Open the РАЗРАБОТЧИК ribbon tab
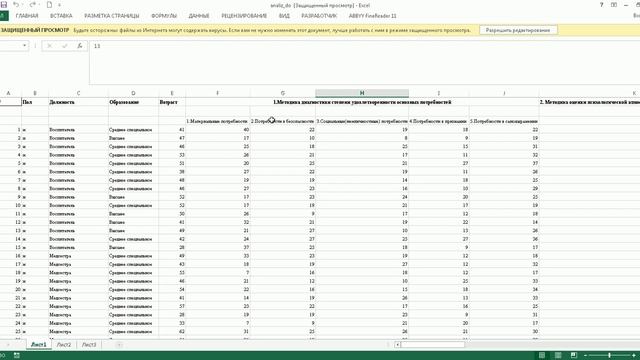The width and height of the screenshot is (640, 360). point(319,16)
